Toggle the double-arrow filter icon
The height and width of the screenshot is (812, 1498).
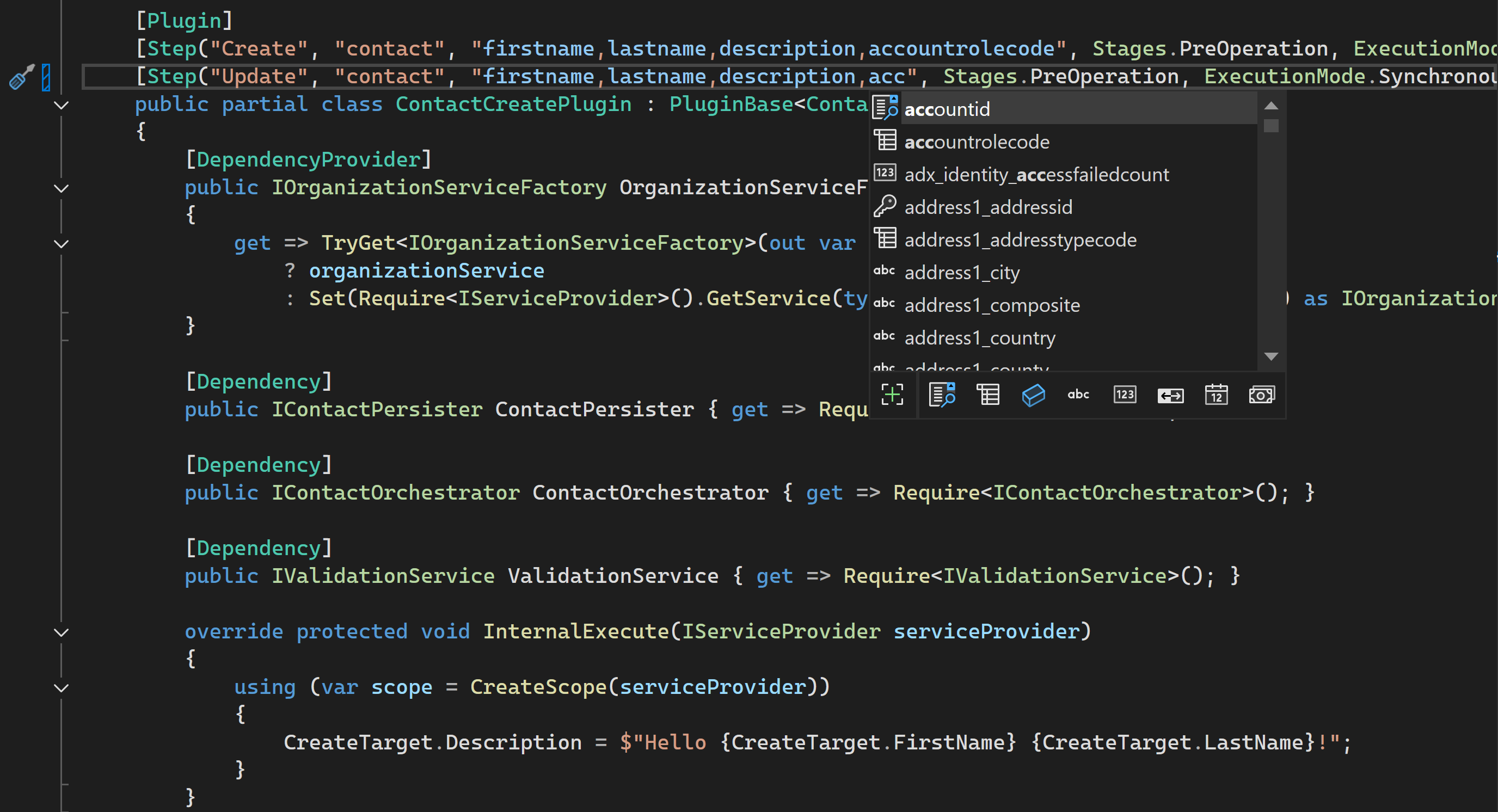click(1170, 396)
